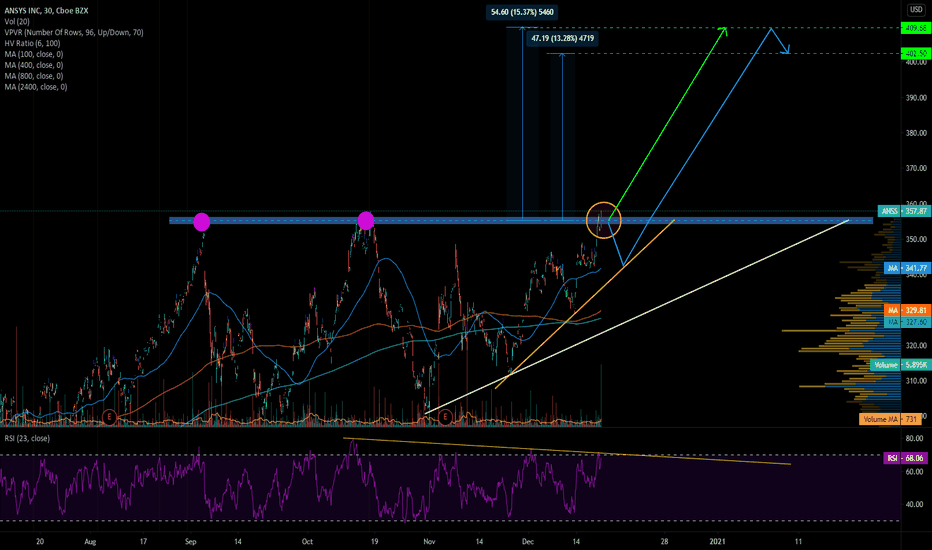Image resolution: width=932 pixels, height=550 pixels.
Task: Select the orange circle drawing at breakout
Action: coord(603,220)
